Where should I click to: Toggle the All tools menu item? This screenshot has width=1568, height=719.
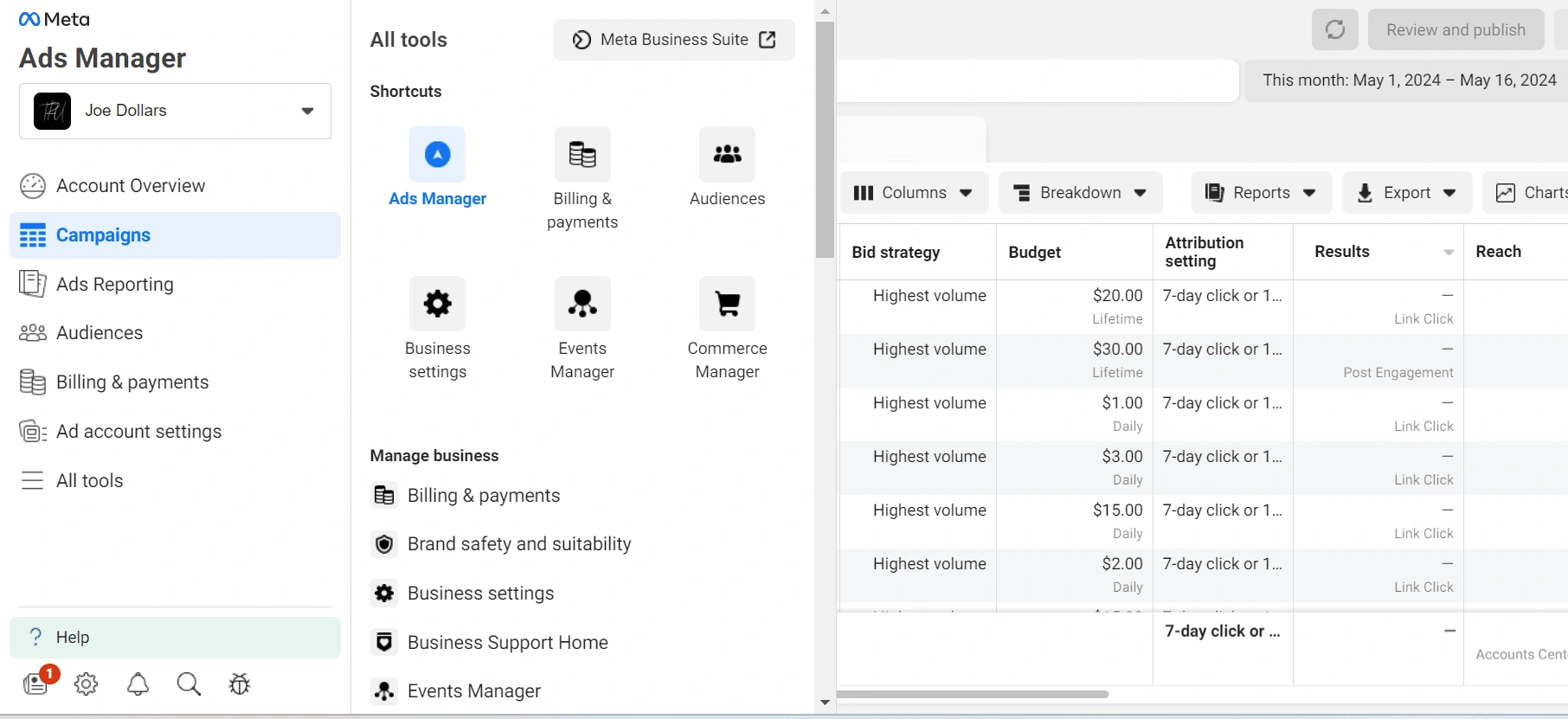point(175,481)
